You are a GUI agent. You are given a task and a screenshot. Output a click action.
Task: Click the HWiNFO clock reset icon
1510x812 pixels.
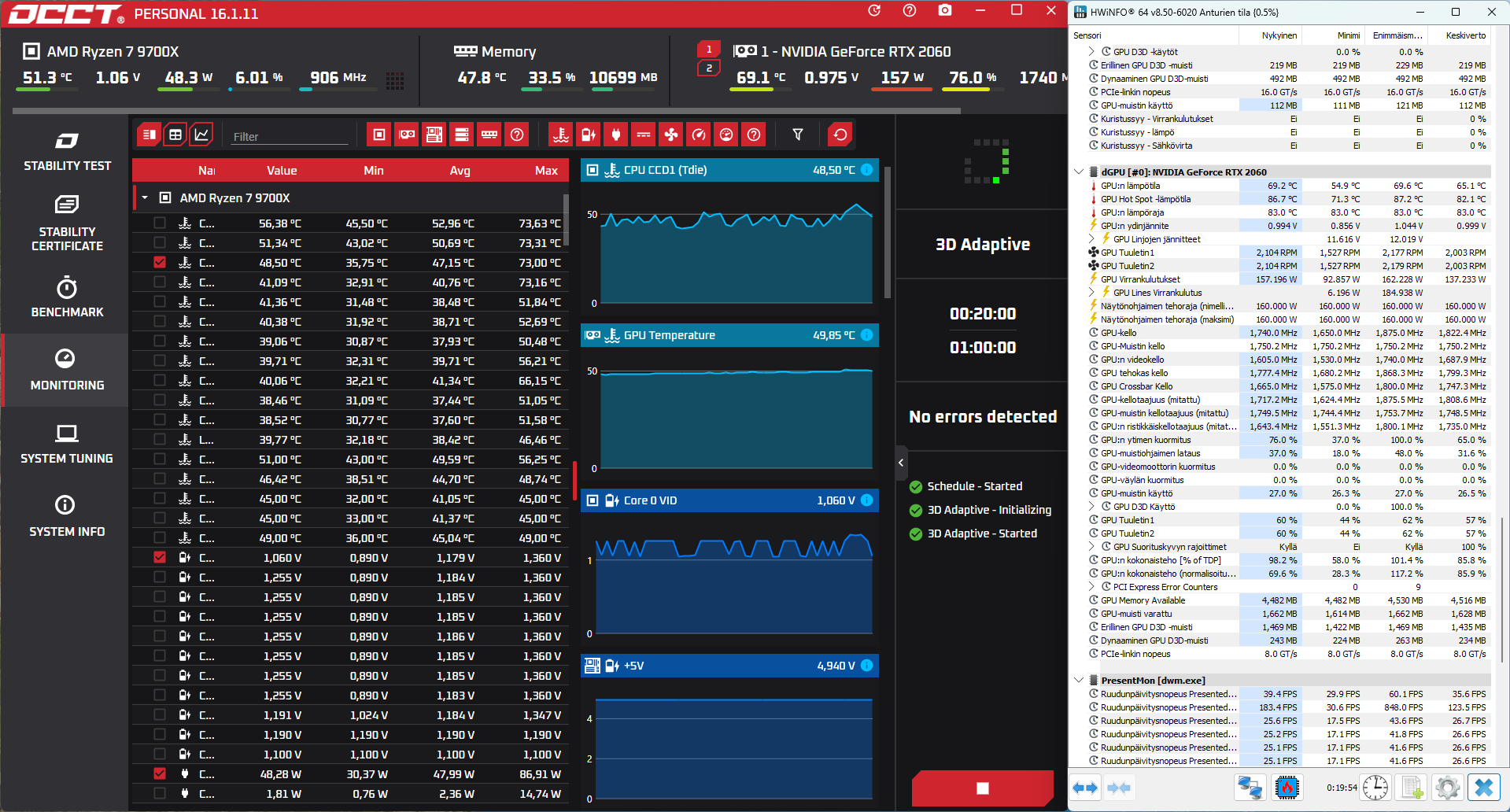point(1375,788)
